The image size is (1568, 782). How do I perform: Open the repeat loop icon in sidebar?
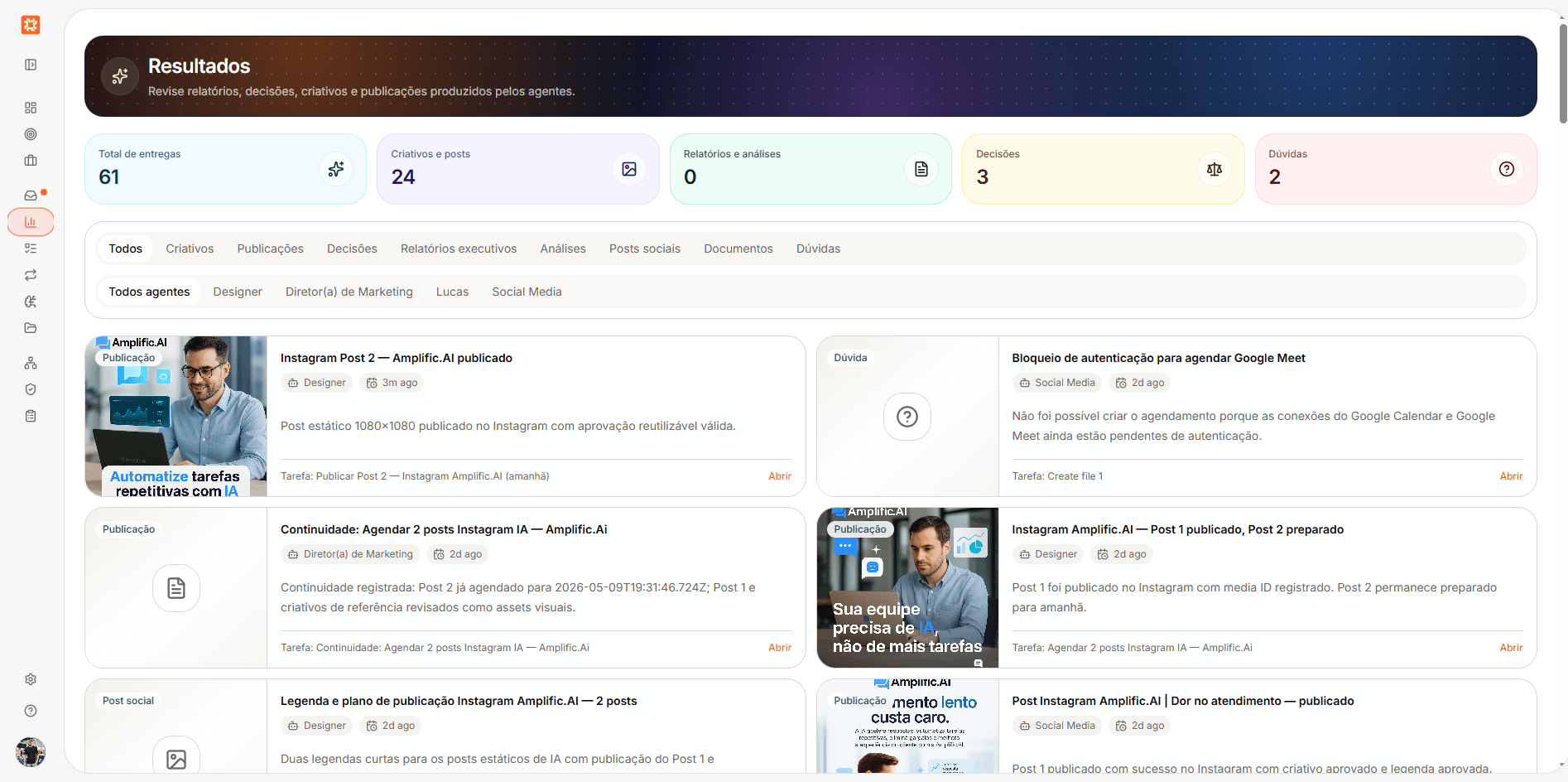[31, 275]
